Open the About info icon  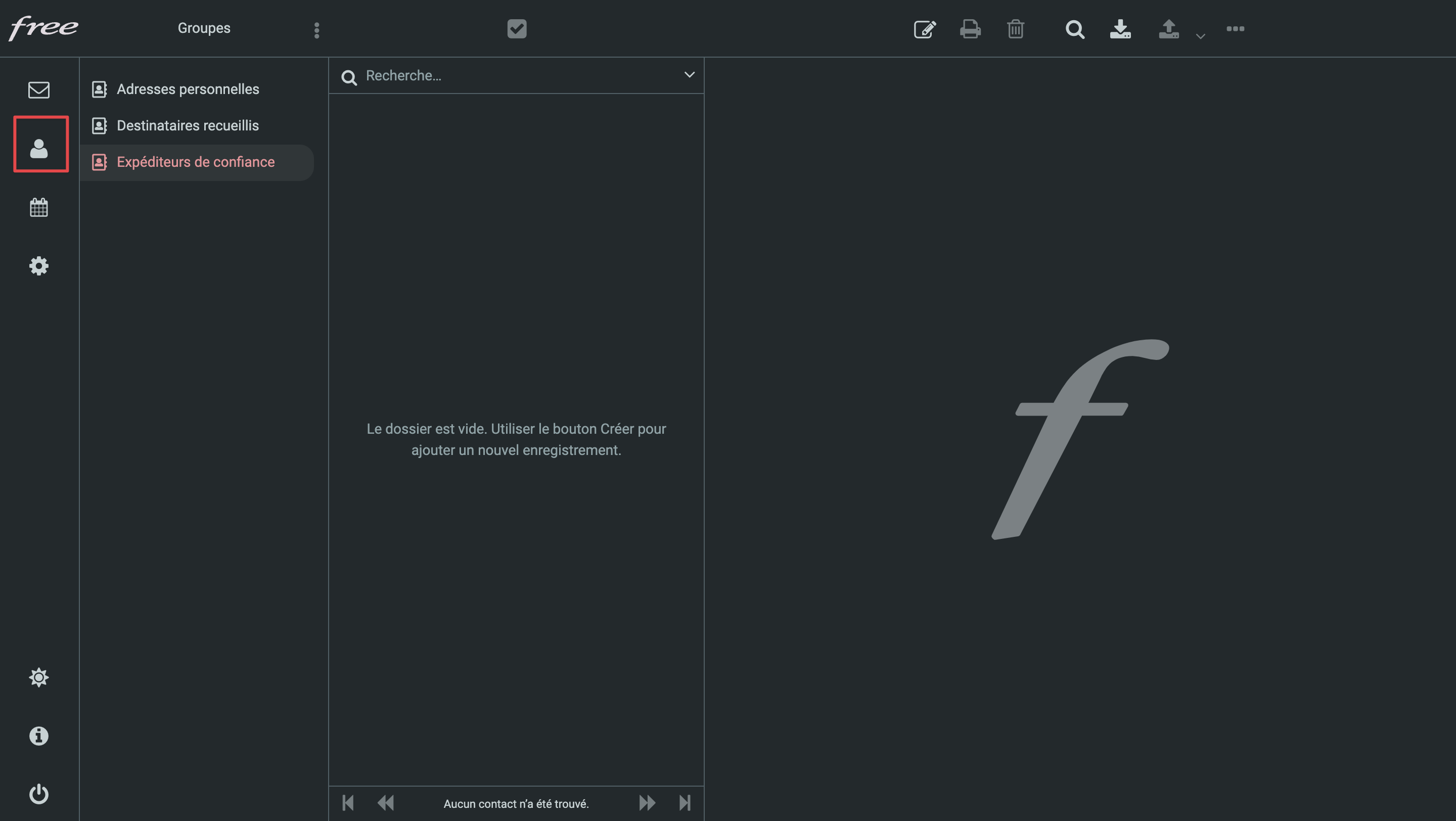(39, 736)
